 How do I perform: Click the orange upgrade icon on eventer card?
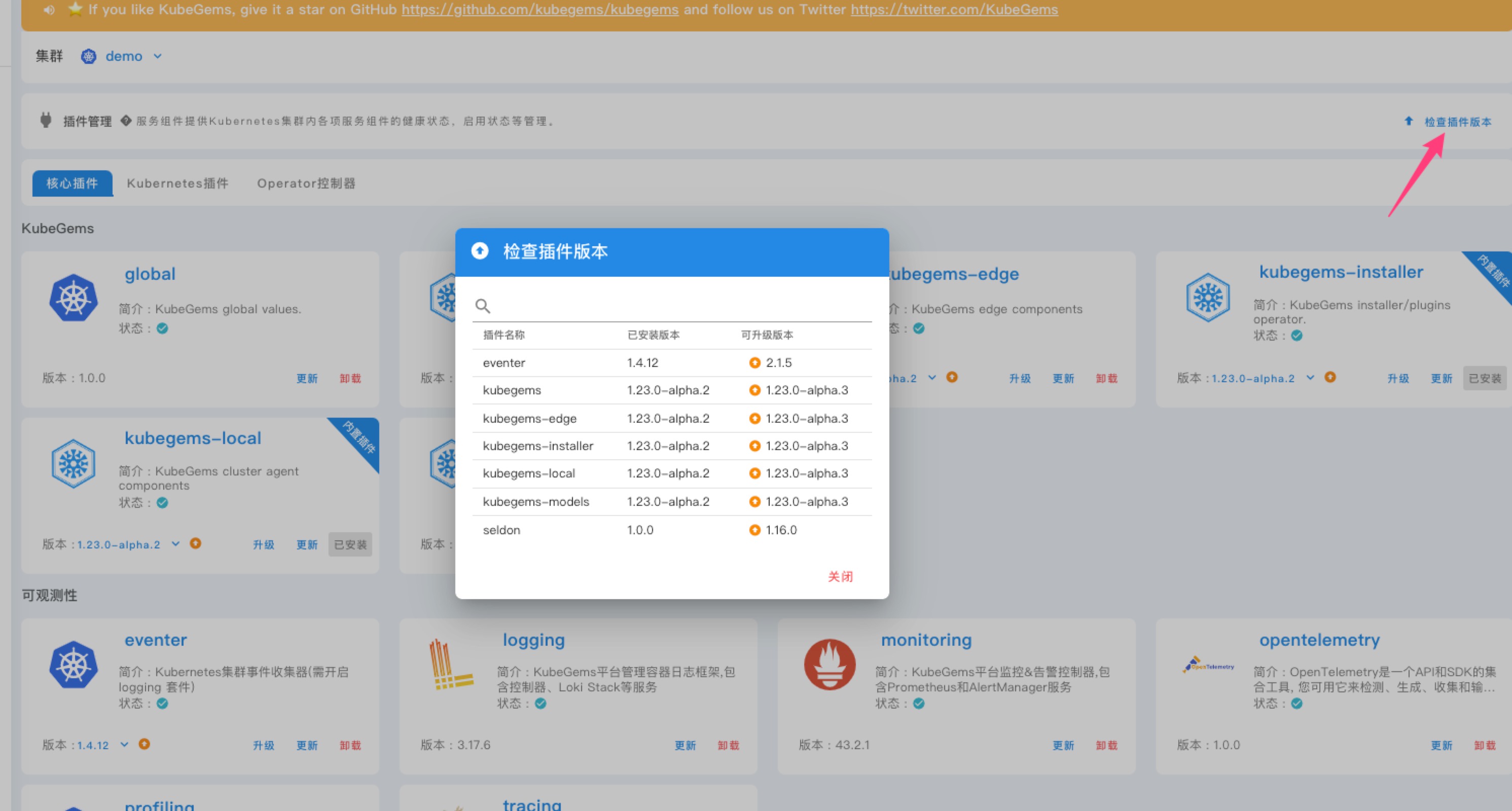coord(145,744)
